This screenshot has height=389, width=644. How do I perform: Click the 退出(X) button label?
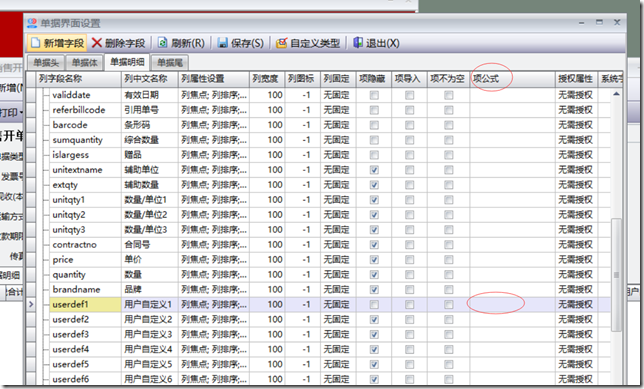tap(382, 44)
